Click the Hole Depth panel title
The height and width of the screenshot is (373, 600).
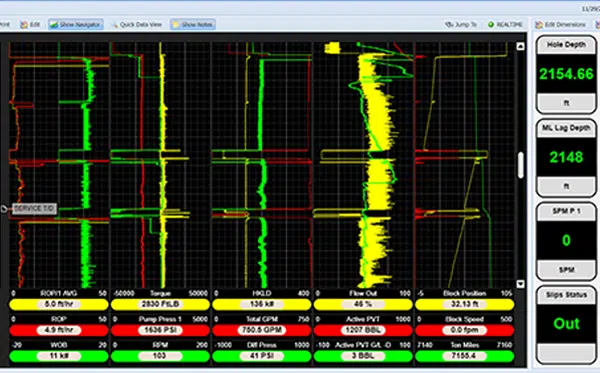[x=566, y=45]
